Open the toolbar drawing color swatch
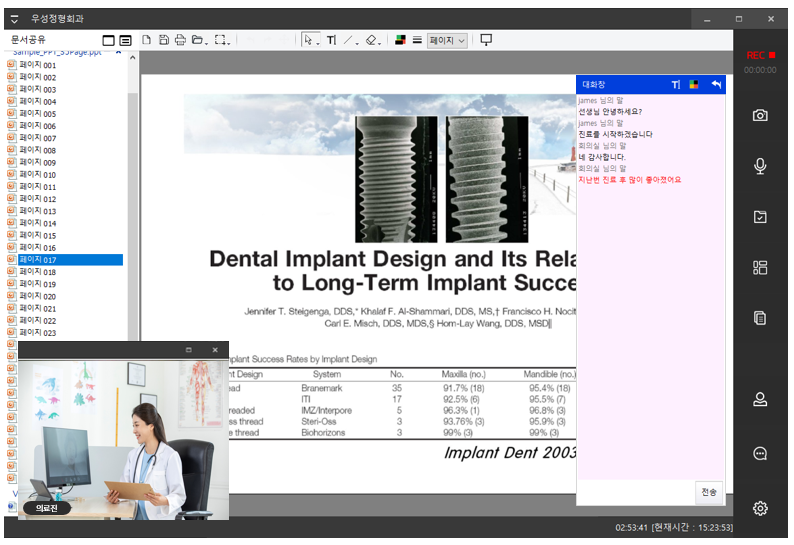 point(400,40)
